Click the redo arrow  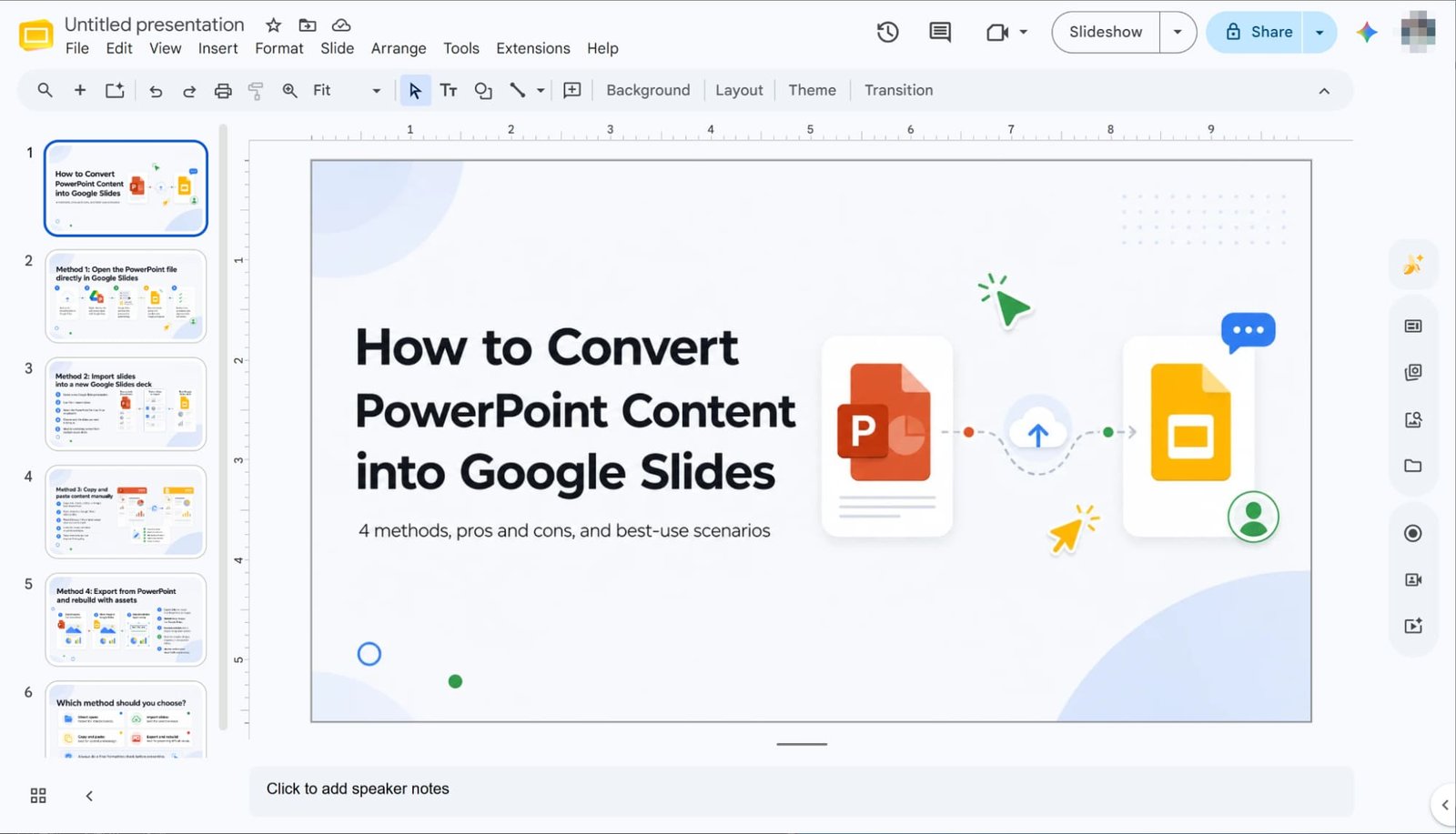[189, 90]
